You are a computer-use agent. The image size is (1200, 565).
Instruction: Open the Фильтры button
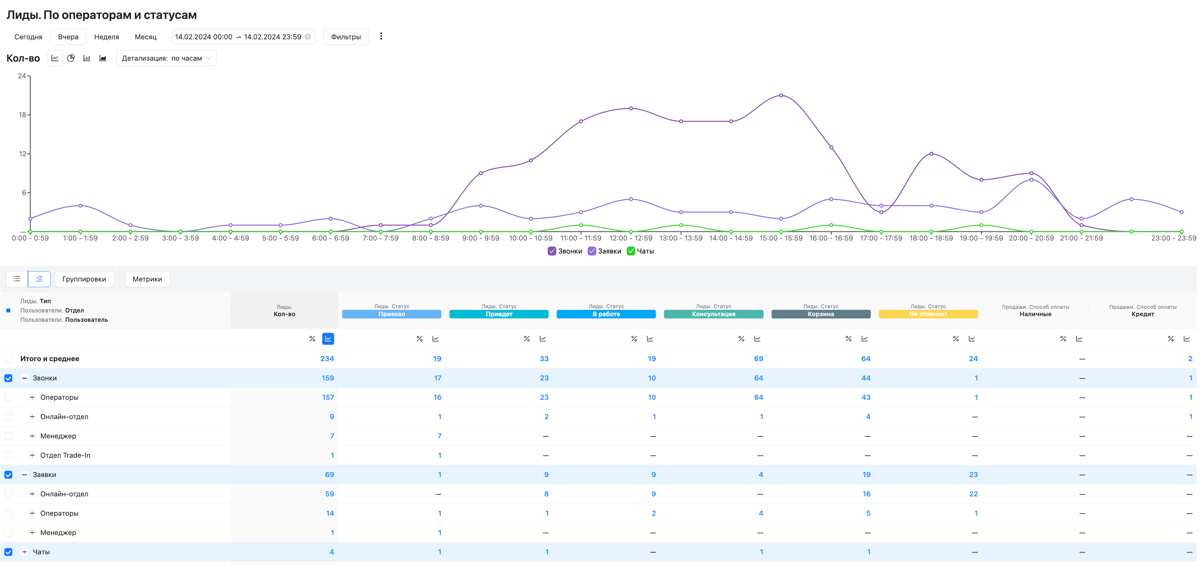point(346,37)
